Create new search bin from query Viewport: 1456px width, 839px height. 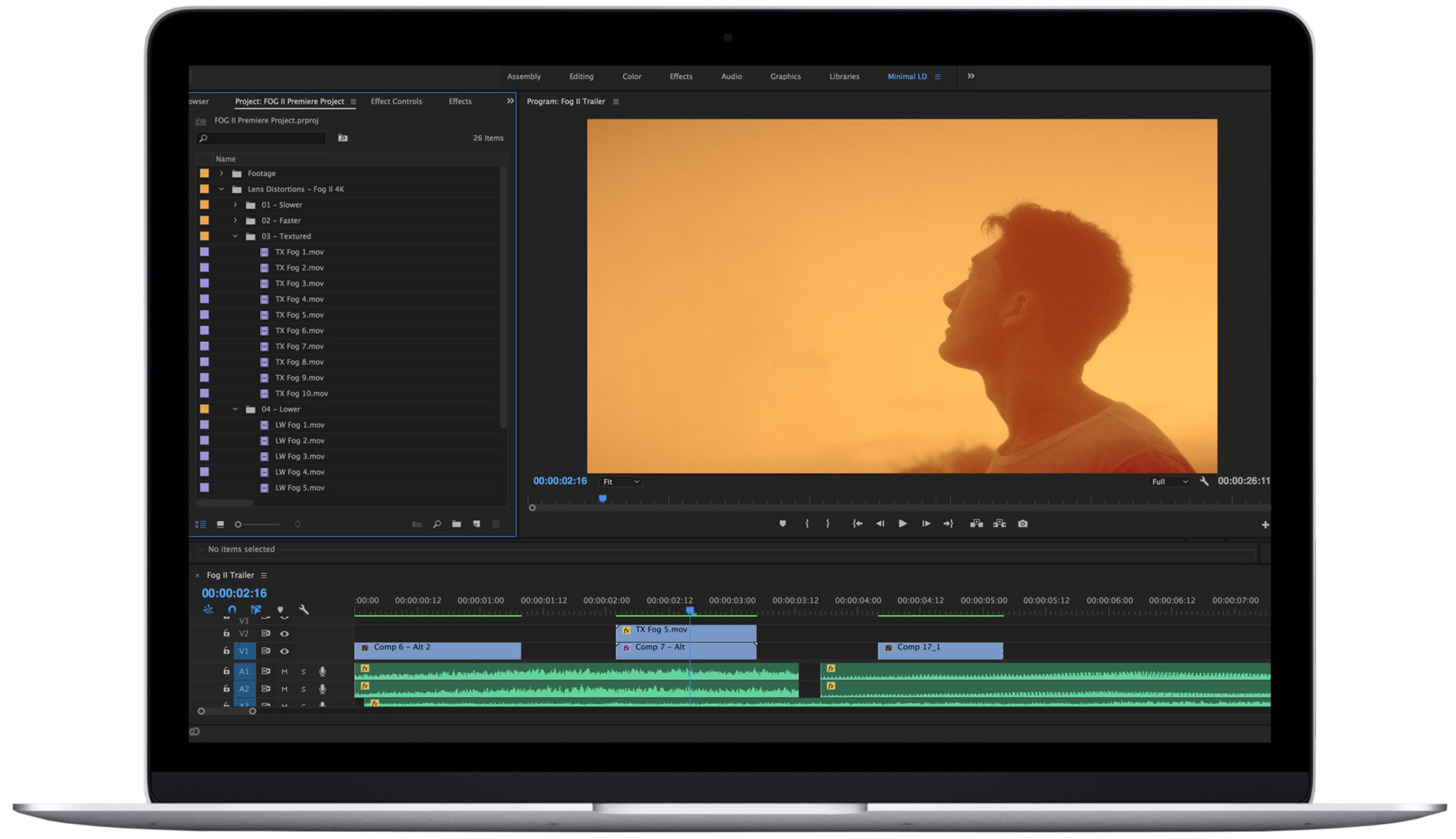[343, 138]
